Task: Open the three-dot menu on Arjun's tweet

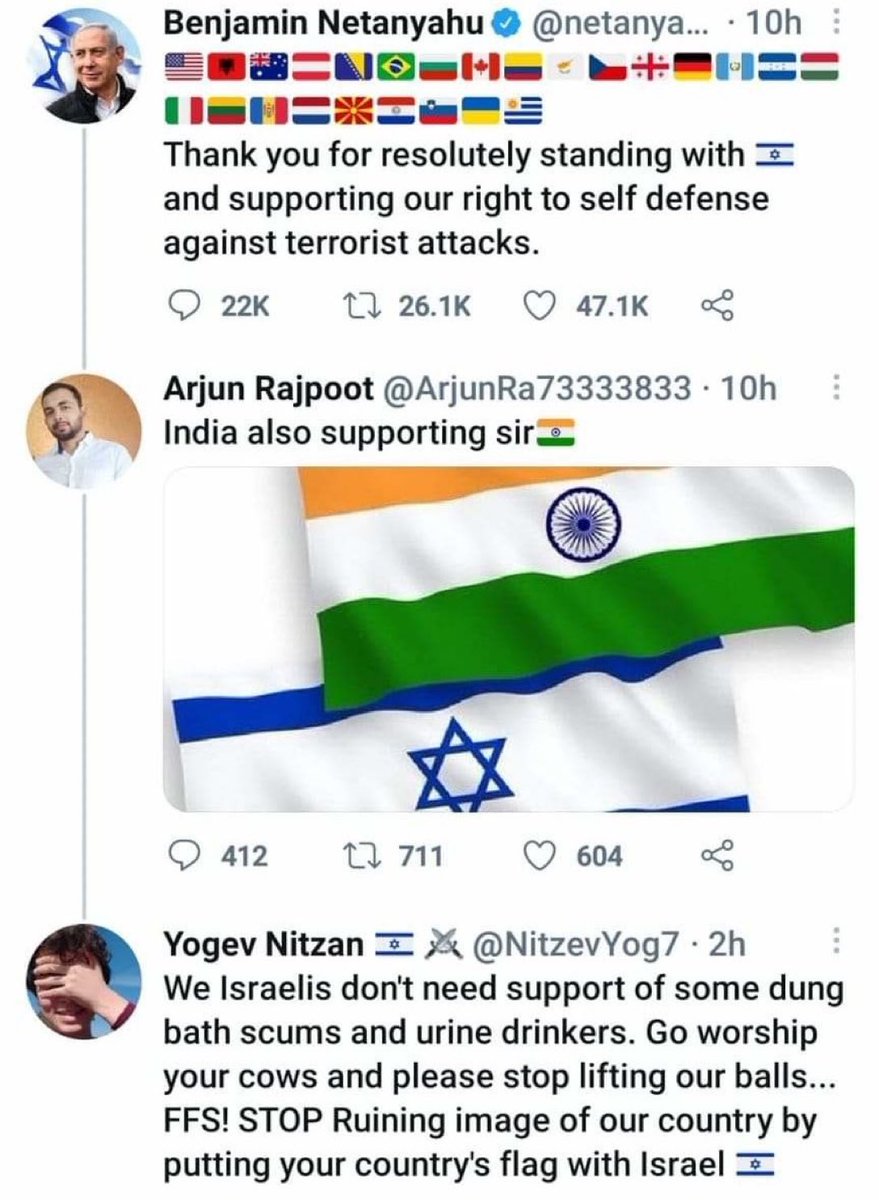Action: [x=838, y=389]
